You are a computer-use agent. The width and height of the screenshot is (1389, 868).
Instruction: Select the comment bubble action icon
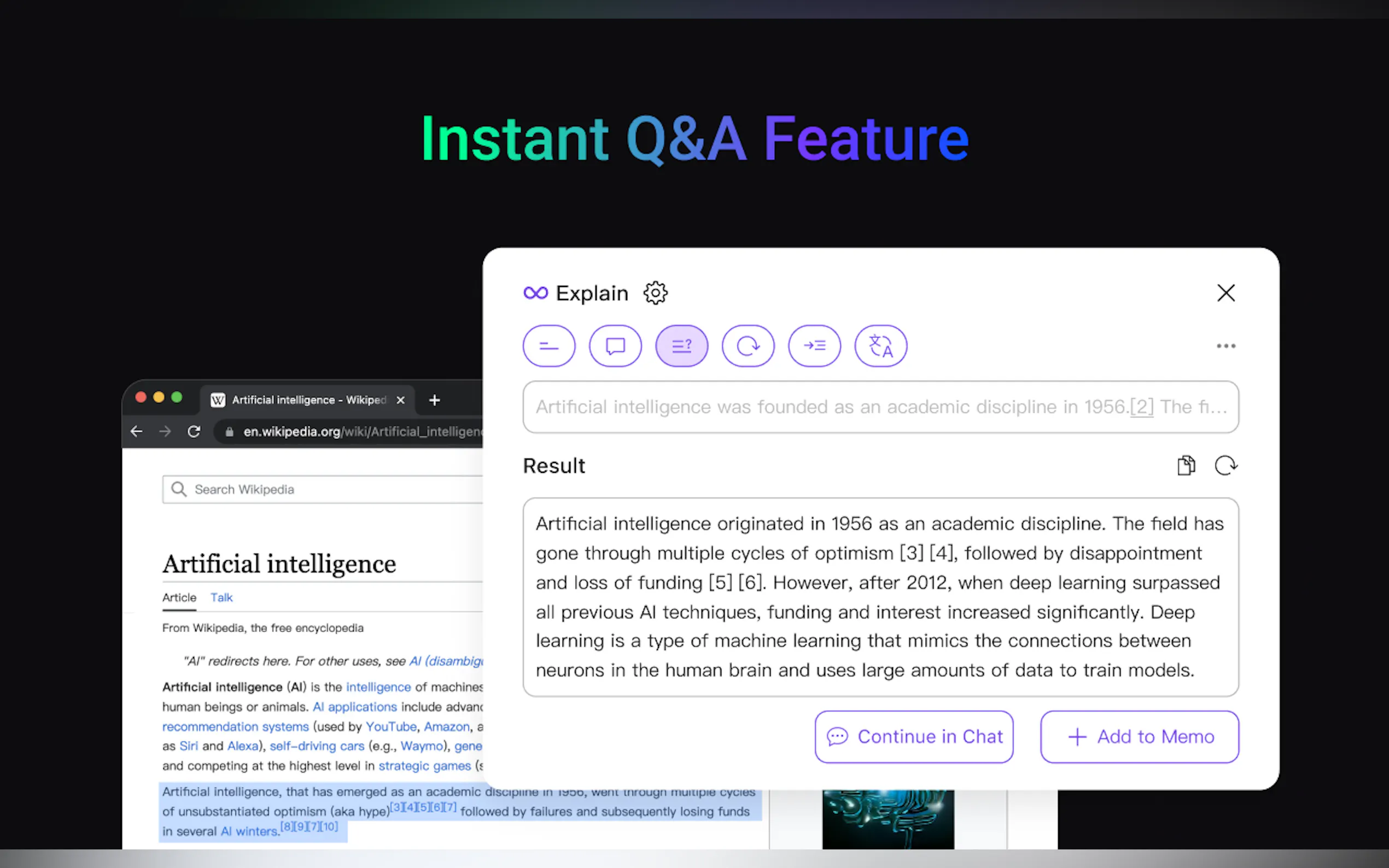click(615, 345)
